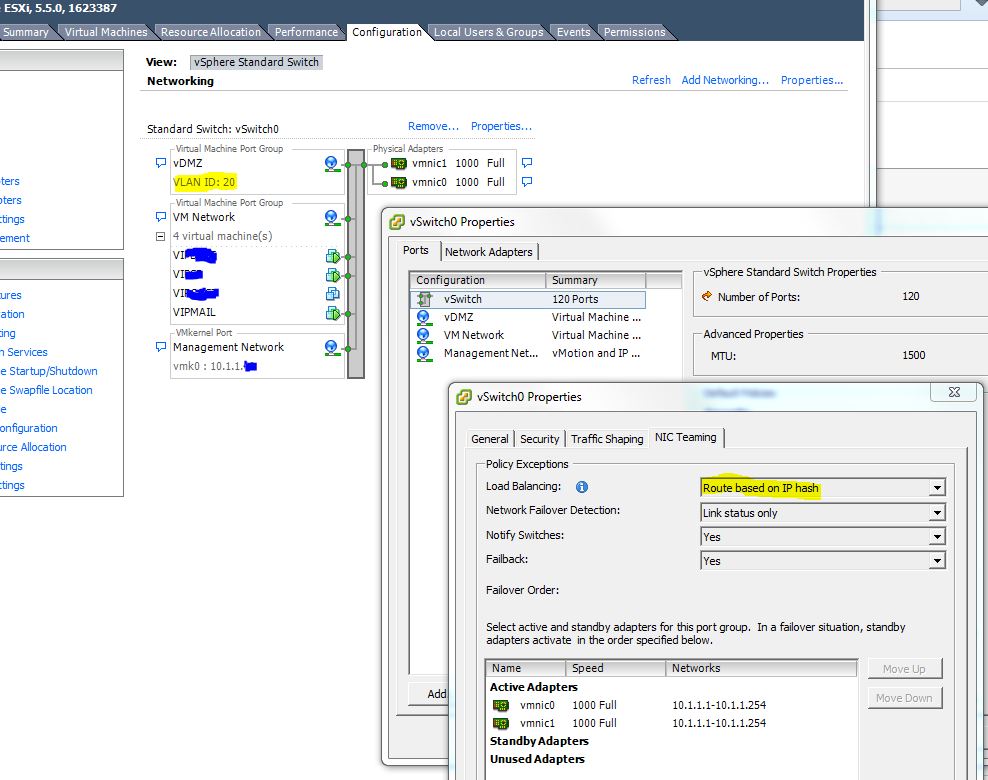Open the Network Failover Detection dropdown

tap(936, 512)
